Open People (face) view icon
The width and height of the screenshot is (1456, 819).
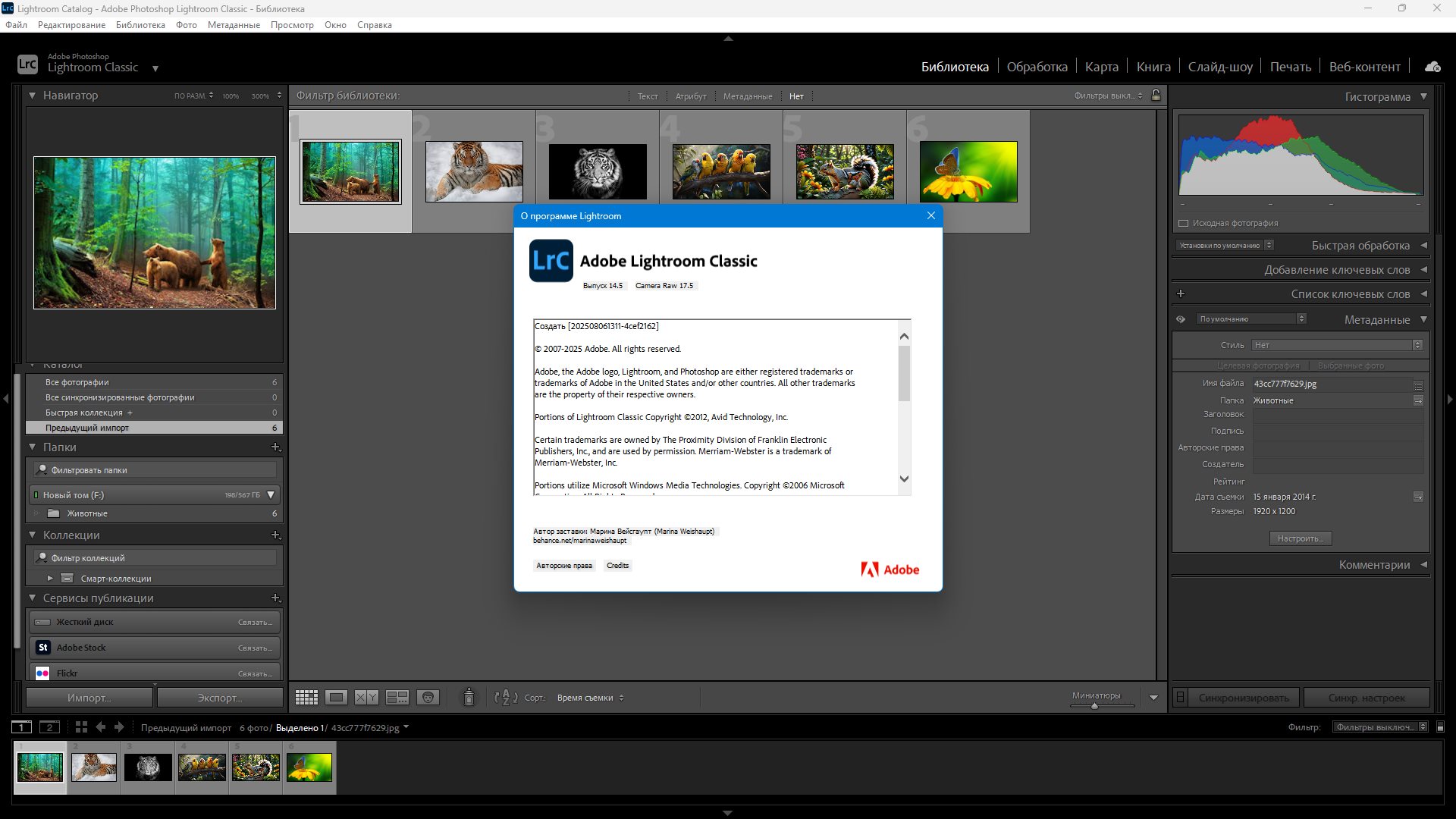click(428, 698)
